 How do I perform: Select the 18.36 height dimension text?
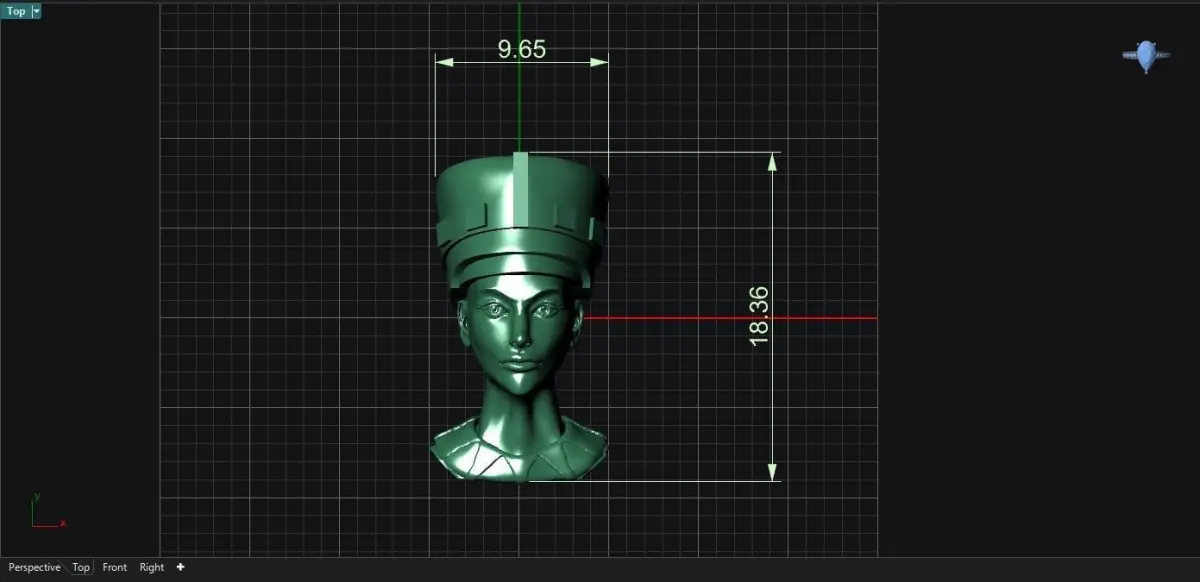click(759, 316)
